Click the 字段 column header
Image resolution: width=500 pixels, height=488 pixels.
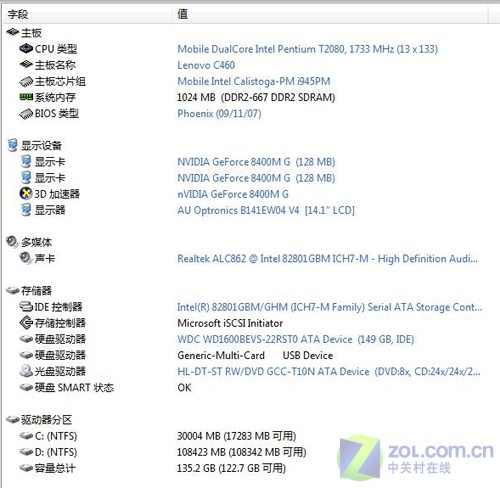click(87, 14)
